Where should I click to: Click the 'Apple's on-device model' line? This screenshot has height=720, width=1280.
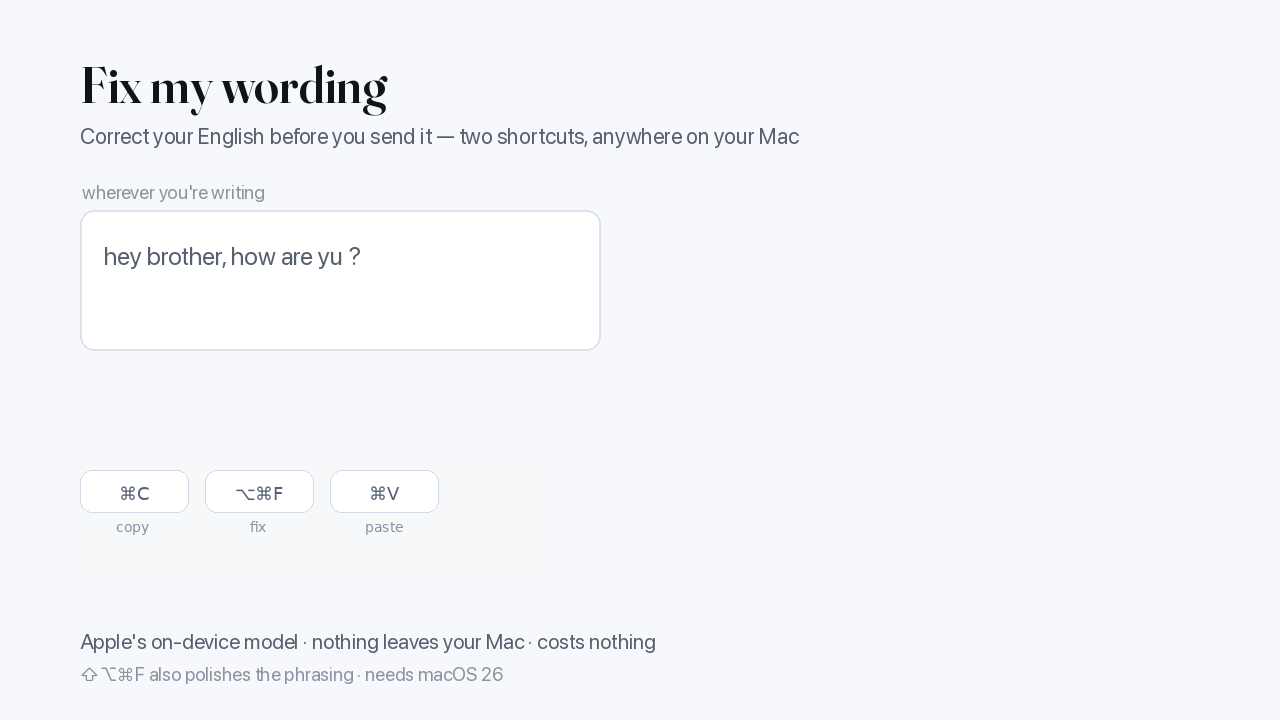368,642
